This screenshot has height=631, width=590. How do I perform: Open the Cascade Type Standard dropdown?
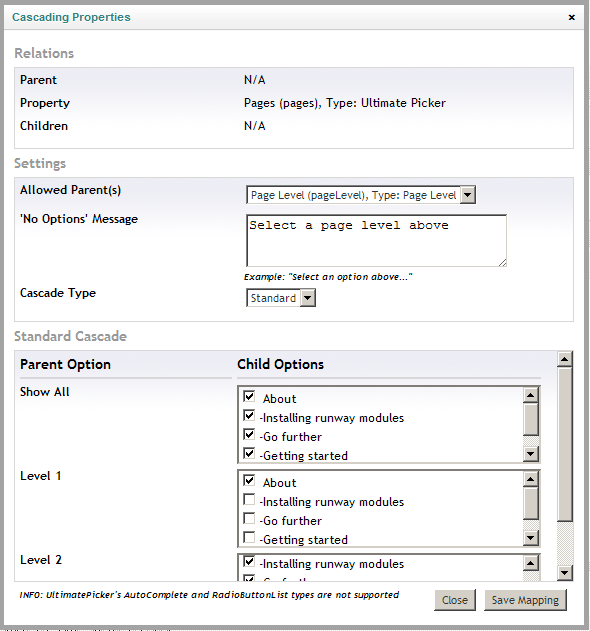pos(281,298)
